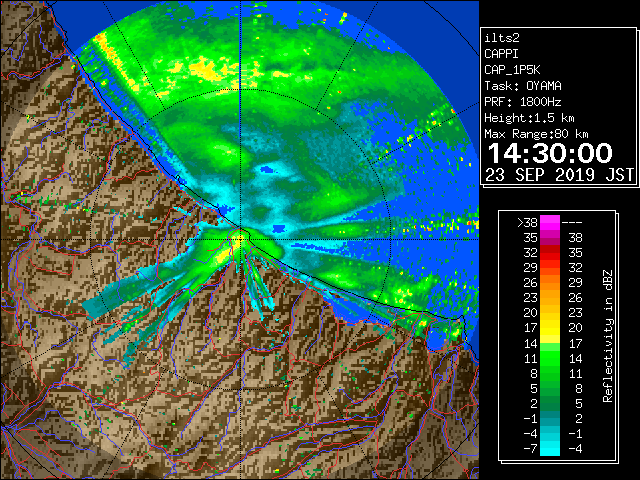Click the 'PRF: 1800Hz' line
Screen dimensions: 640x480
click(x=523, y=102)
